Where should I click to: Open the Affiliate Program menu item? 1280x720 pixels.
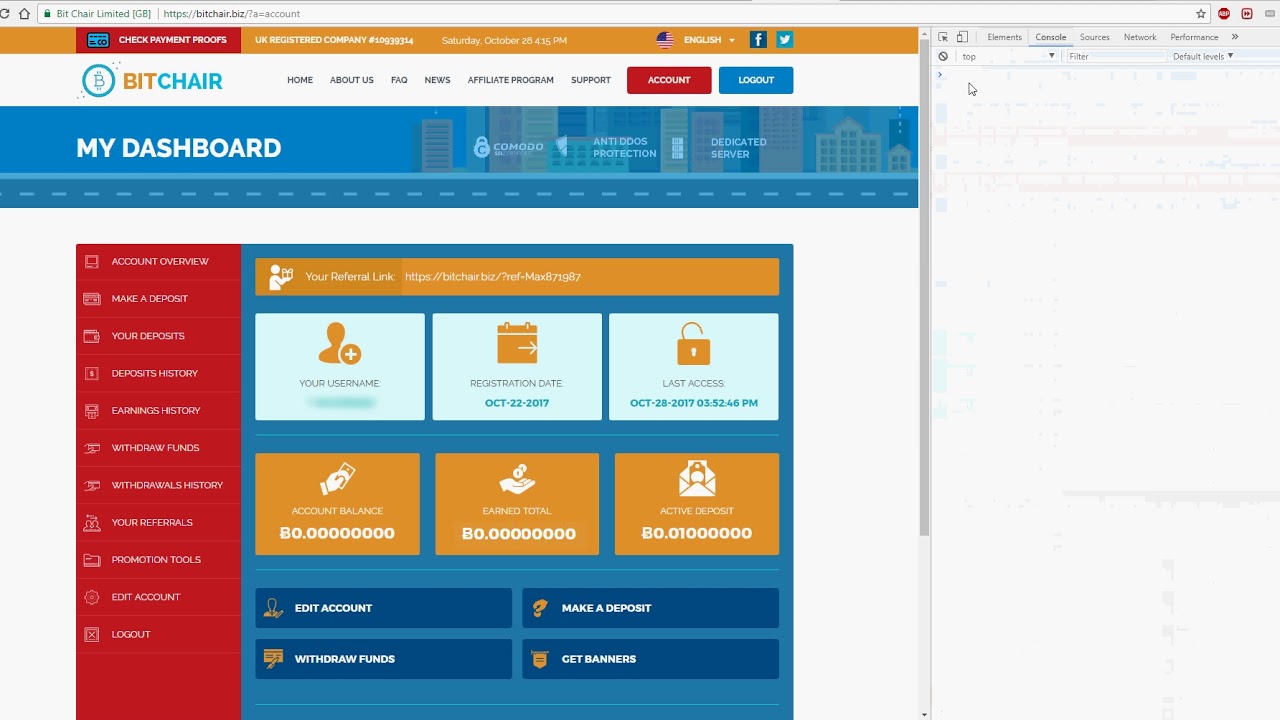(x=510, y=80)
